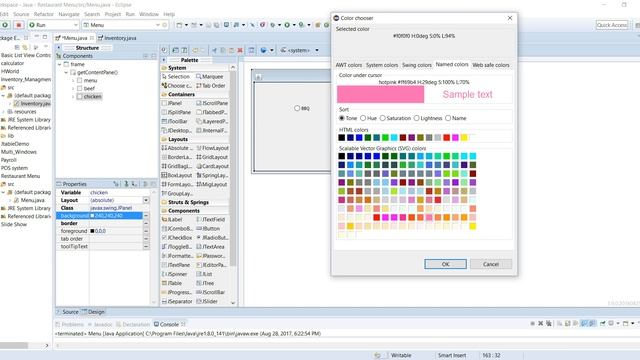Image resolution: width=640 pixels, height=360 pixels.
Task: Sort named colors by Hue
Action: point(363,118)
